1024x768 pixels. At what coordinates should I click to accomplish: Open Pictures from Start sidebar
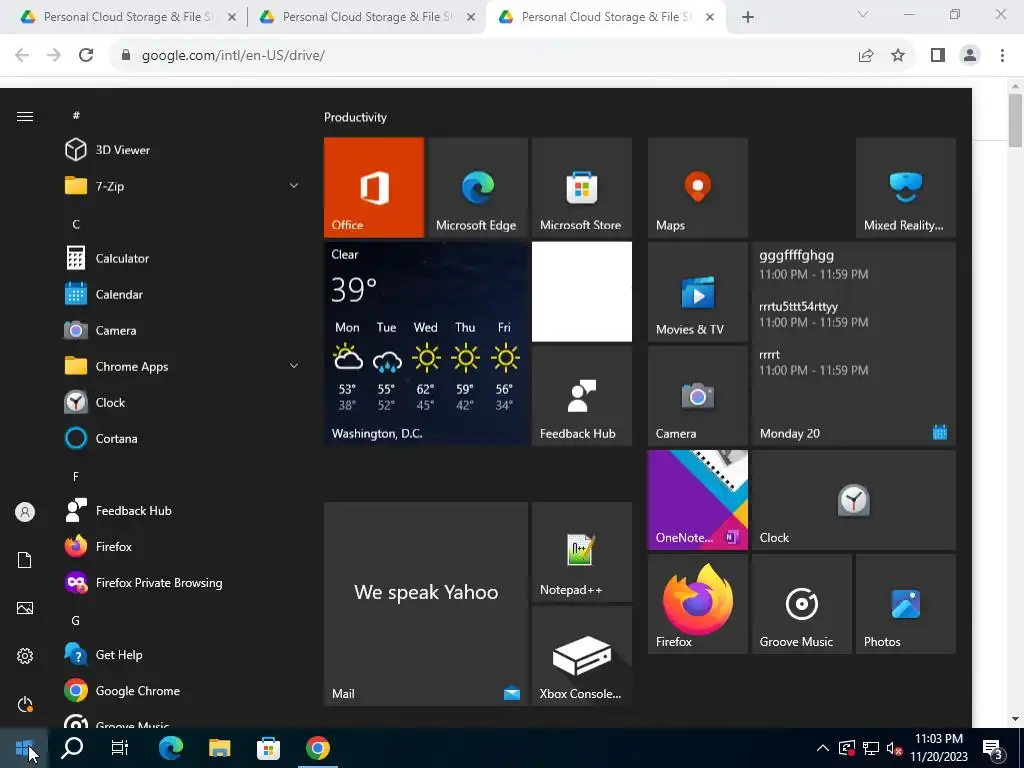click(x=25, y=608)
